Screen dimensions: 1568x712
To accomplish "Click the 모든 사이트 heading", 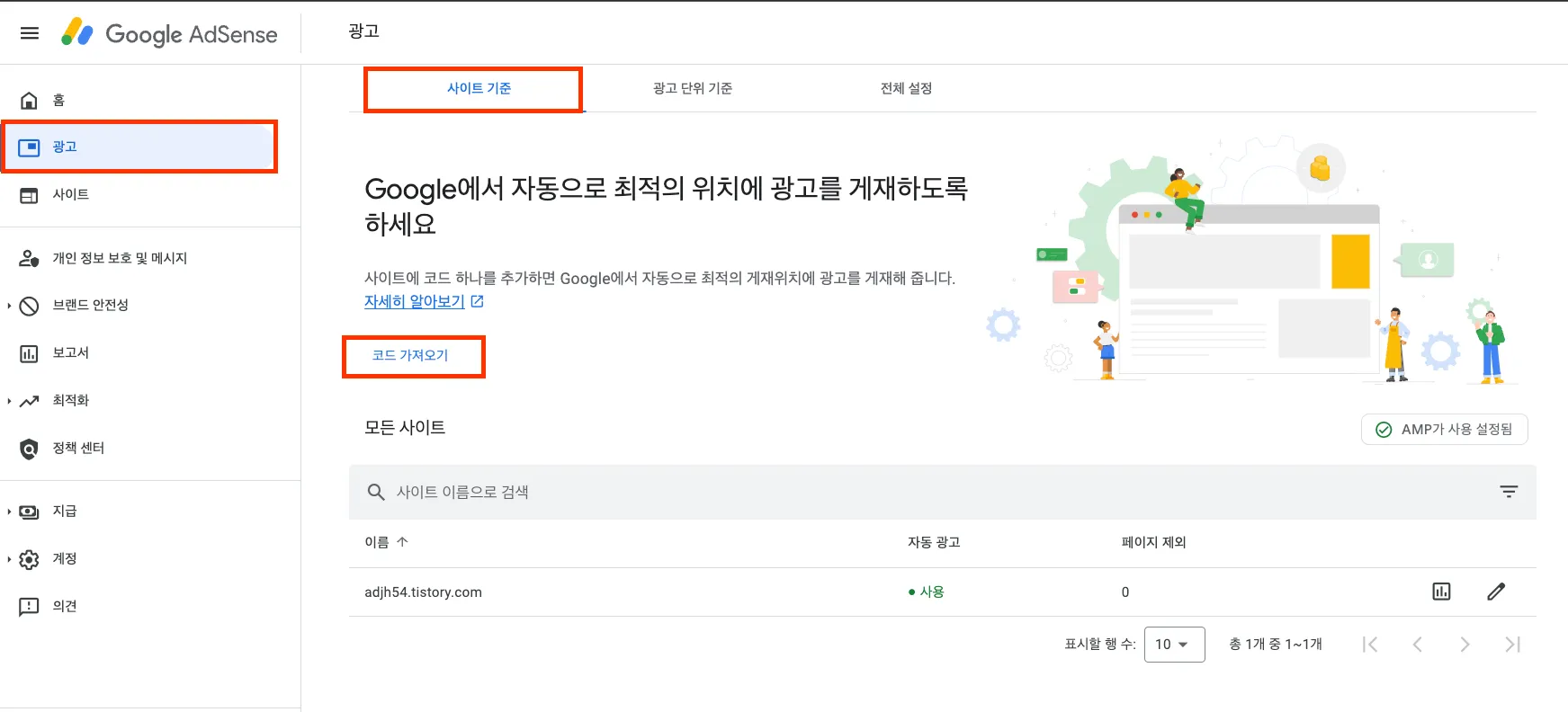I will pos(405,428).
